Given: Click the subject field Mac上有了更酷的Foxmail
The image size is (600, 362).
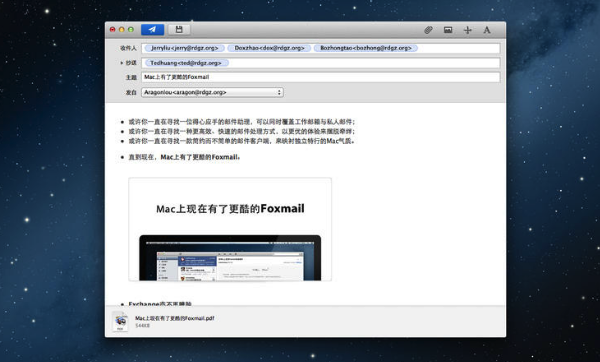Looking at the screenshot, I should click(321, 77).
